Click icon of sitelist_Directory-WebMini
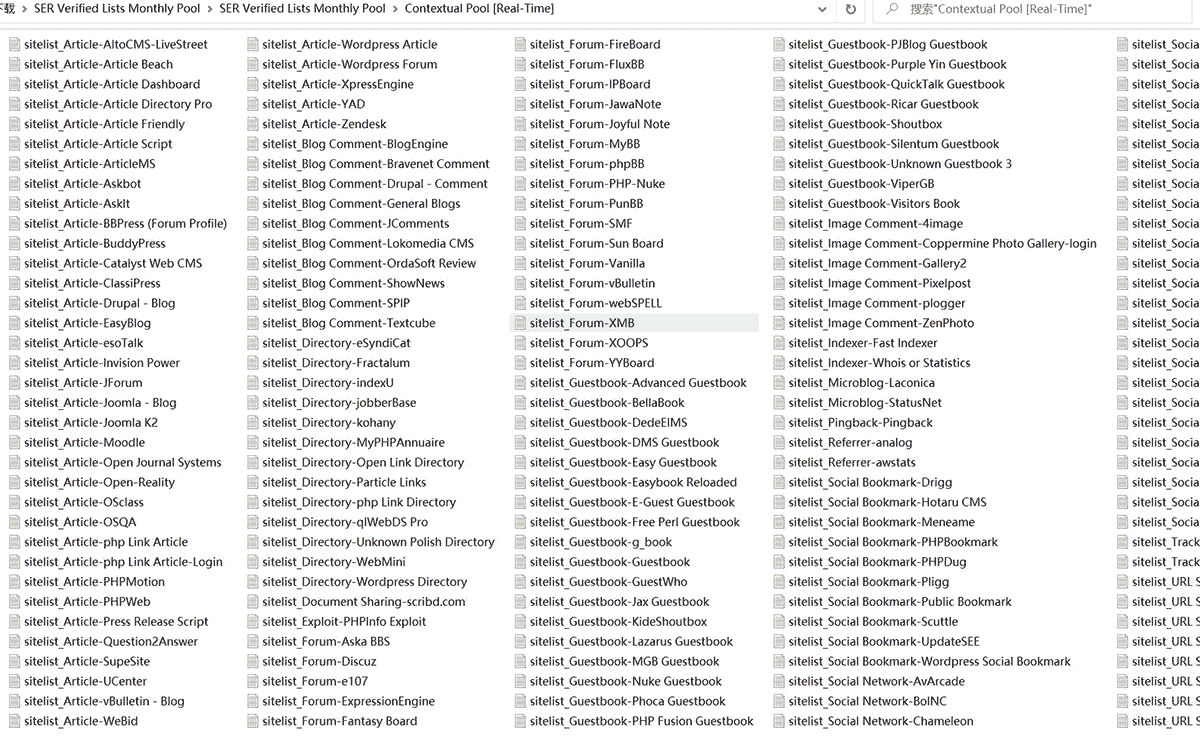 point(252,562)
